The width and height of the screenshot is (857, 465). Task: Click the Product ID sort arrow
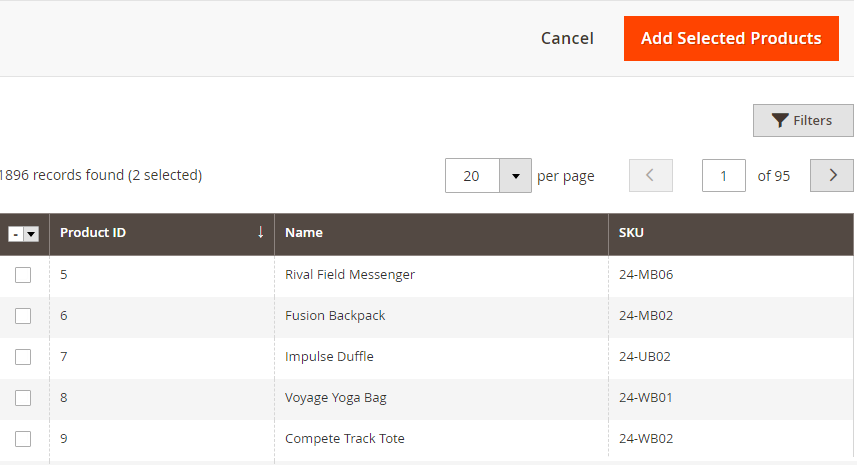[260, 232]
